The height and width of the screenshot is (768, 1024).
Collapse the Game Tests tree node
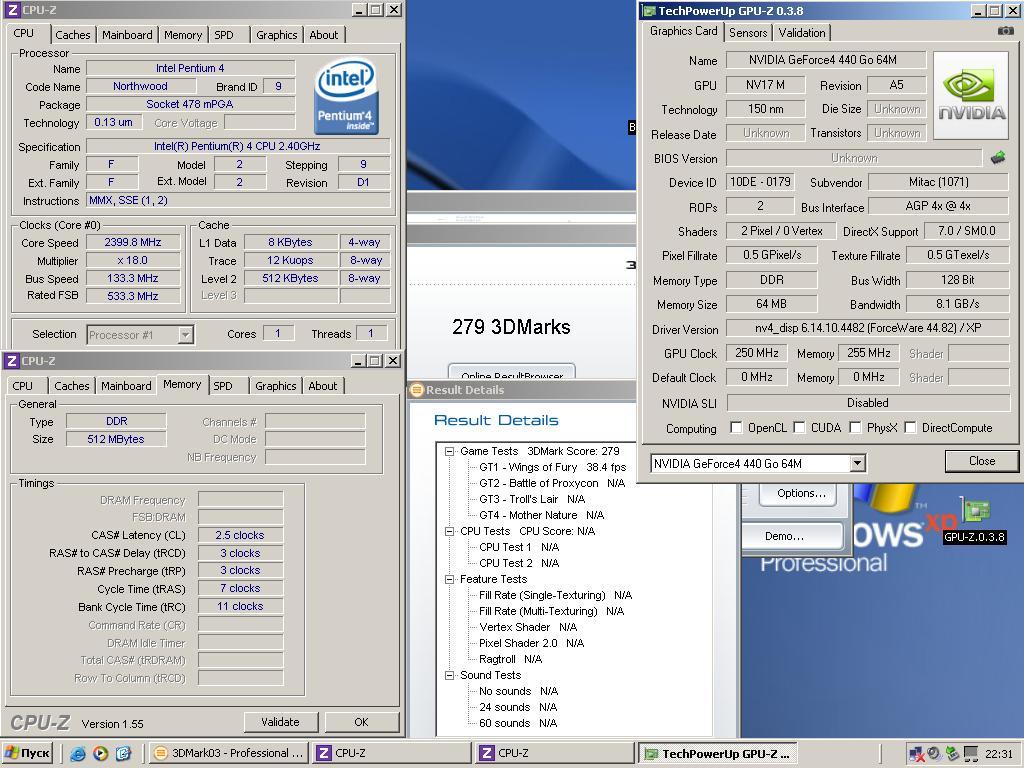click(449, 451)
